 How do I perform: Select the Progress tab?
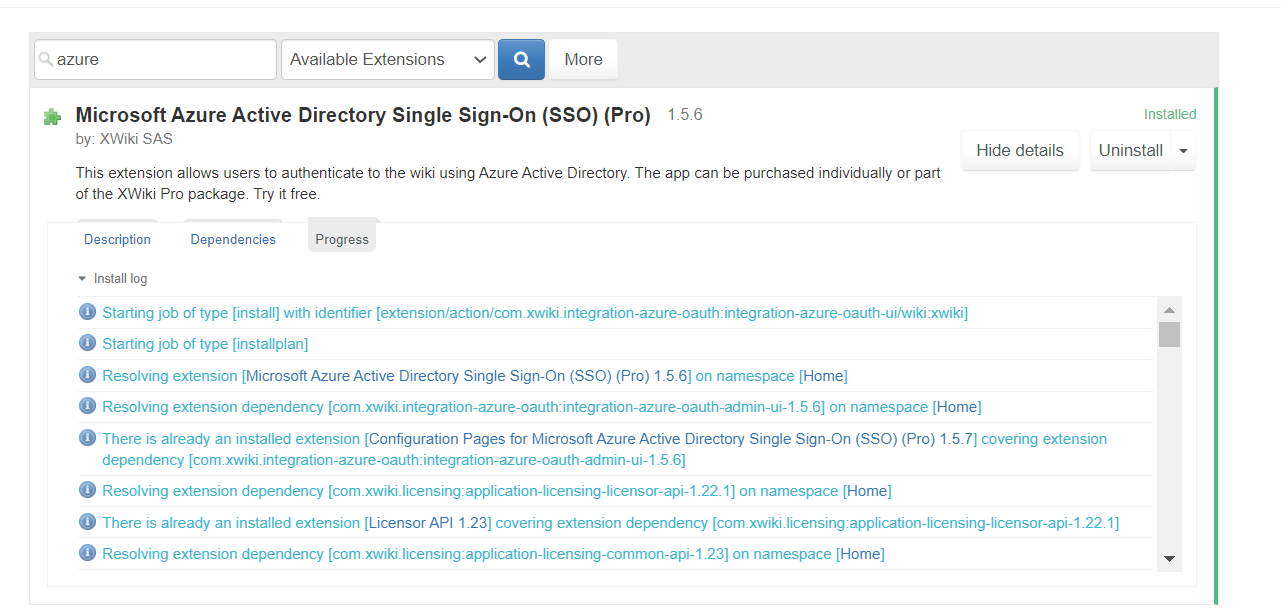tap(342, 239)
